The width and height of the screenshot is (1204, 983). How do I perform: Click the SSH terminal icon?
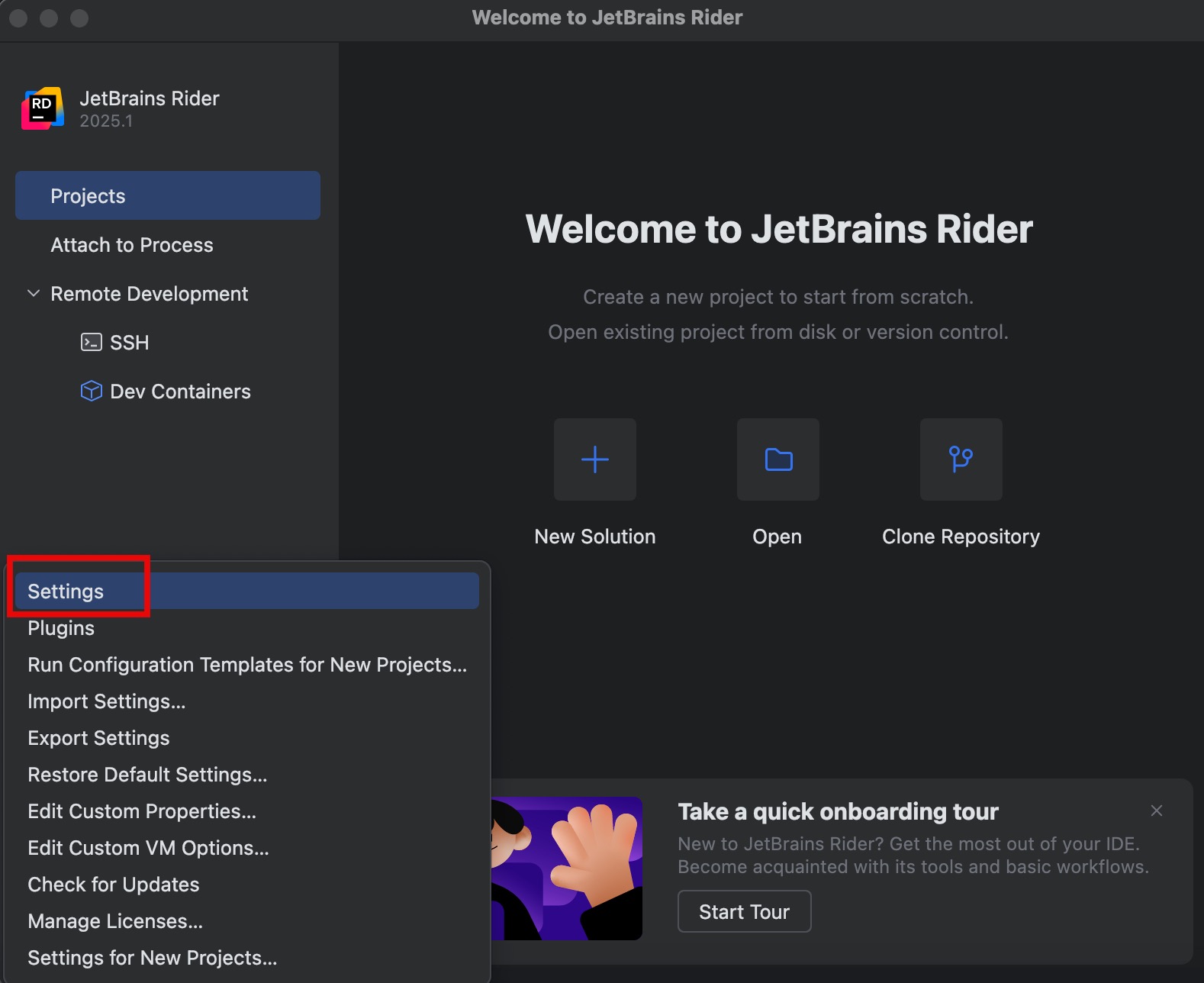pyautogui.click(x=92, y=343)
